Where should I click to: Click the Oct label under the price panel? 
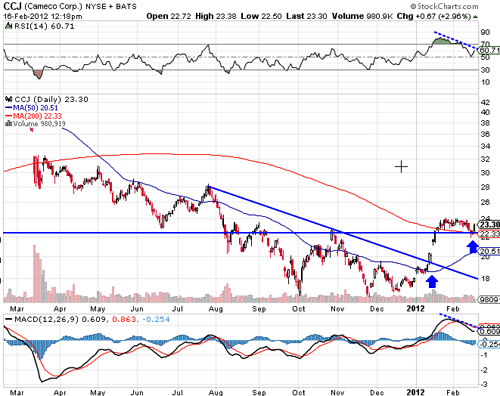point(298,309)
